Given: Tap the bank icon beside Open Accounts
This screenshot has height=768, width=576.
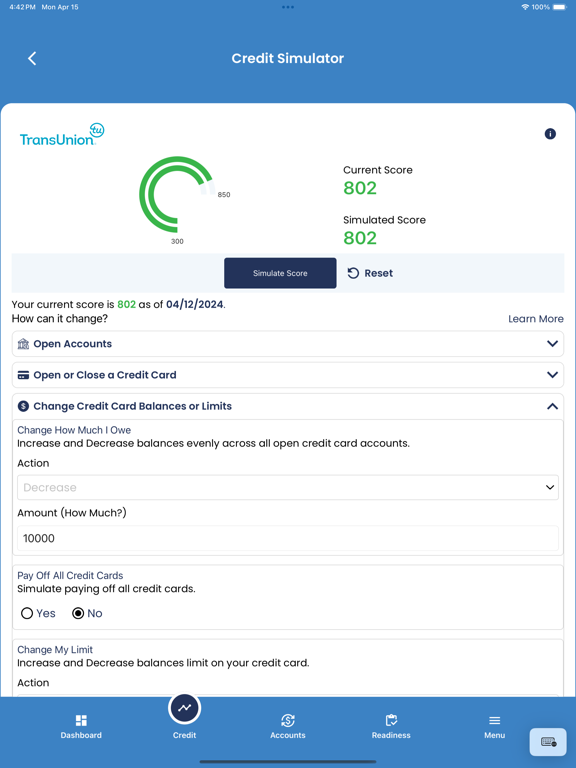Looking at the screenshot, I should point(23,344).
